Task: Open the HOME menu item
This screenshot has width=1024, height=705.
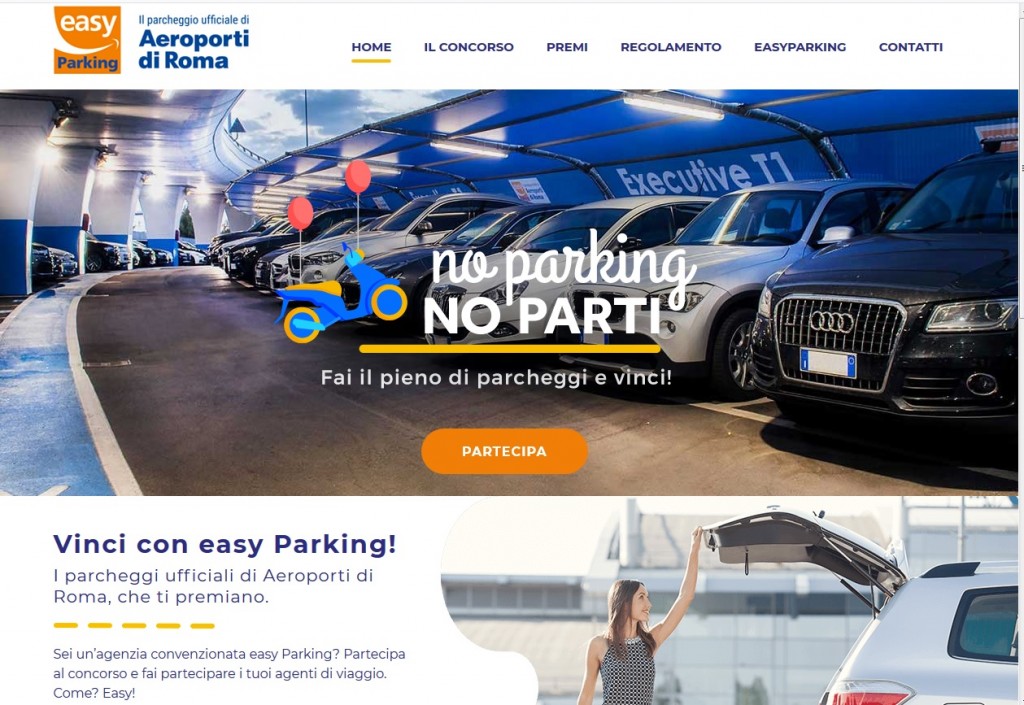Action: pyautogui.click(x=371, y=47)
